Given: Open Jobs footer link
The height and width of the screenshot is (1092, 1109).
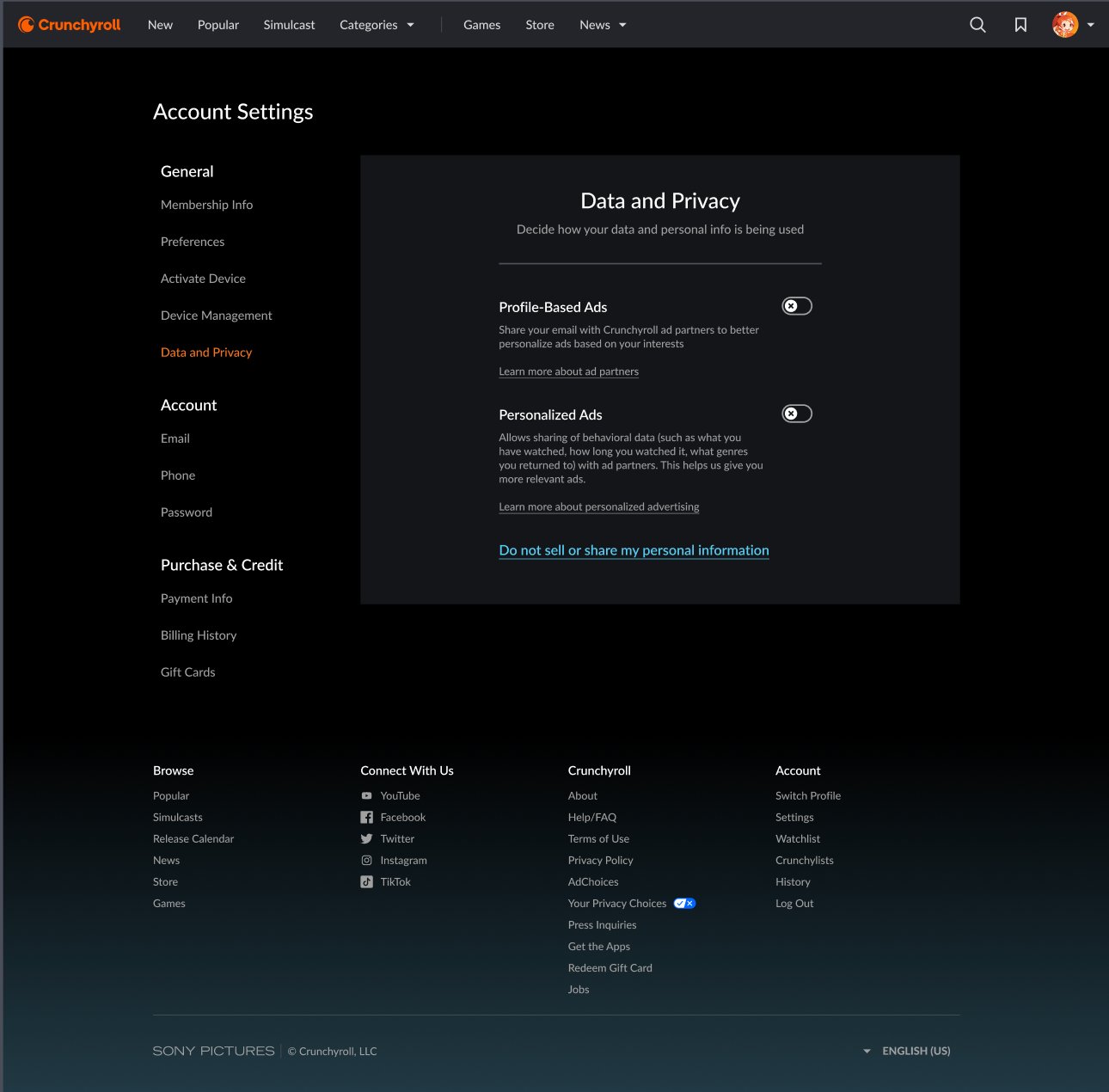Looking at the screenshot, I should [x=579, y=990].
